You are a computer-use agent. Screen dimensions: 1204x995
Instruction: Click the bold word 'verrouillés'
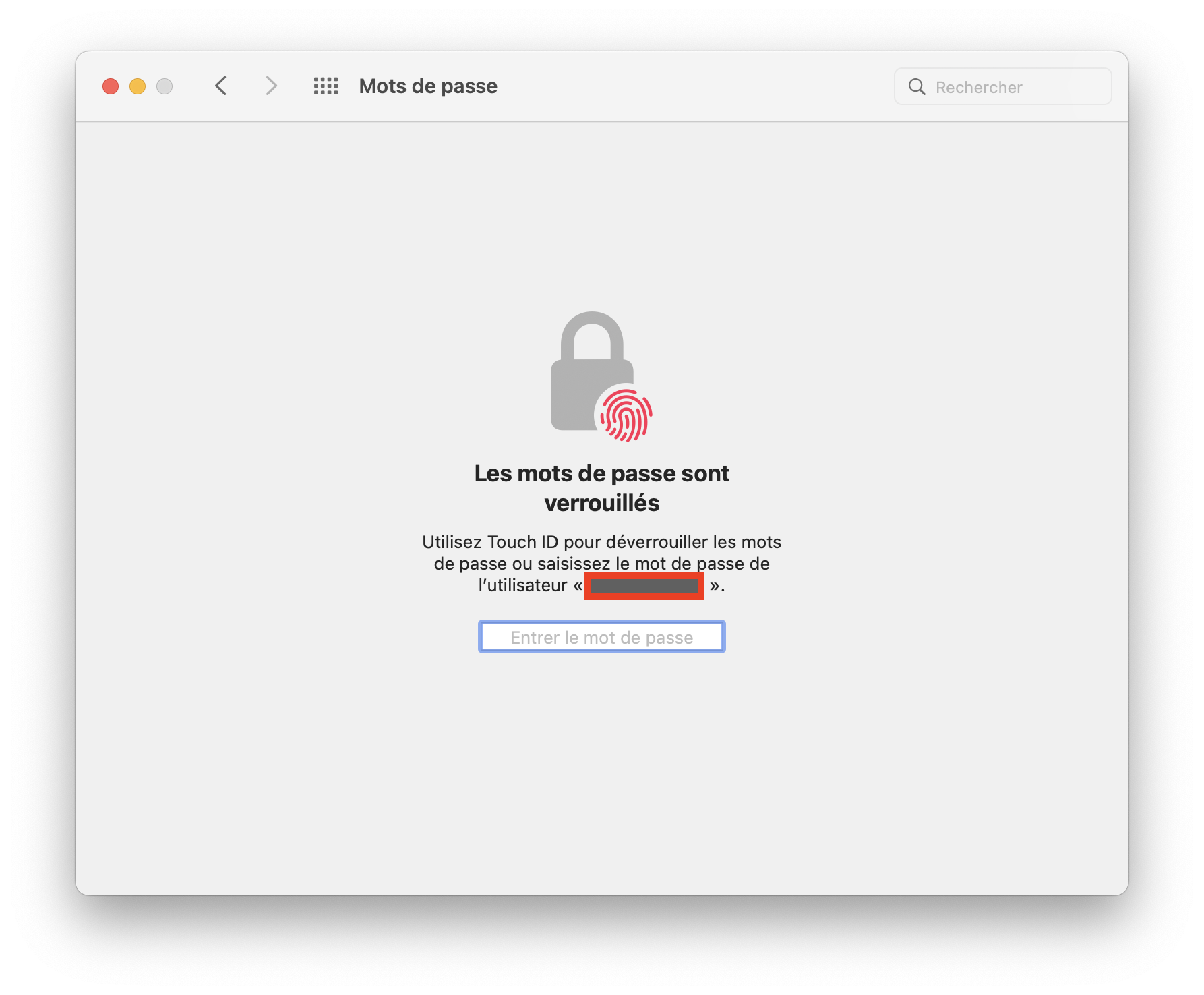pyautogui.click(x=602, y=503)
